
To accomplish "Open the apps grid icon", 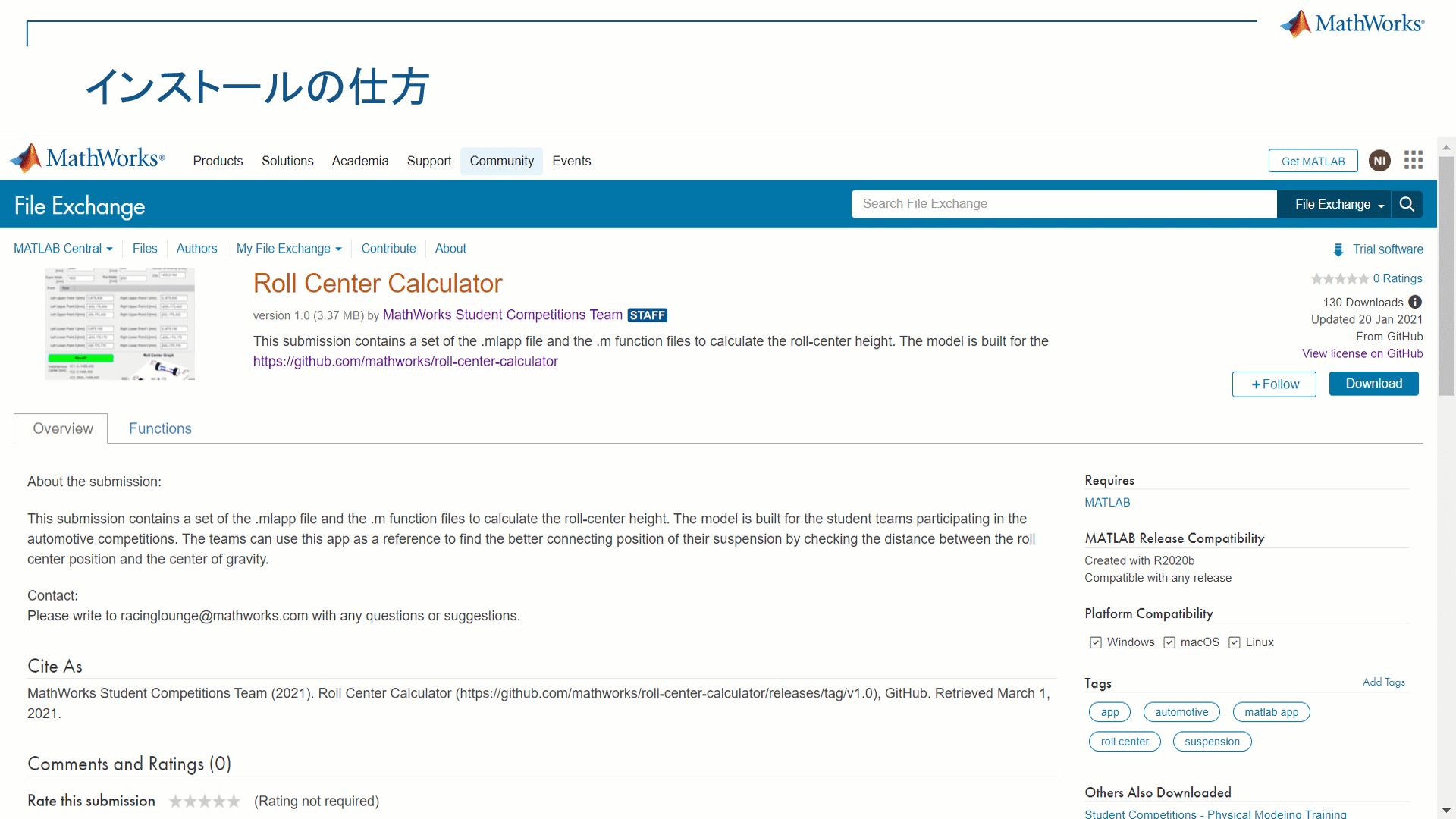I will click(x=1413, y=160).
